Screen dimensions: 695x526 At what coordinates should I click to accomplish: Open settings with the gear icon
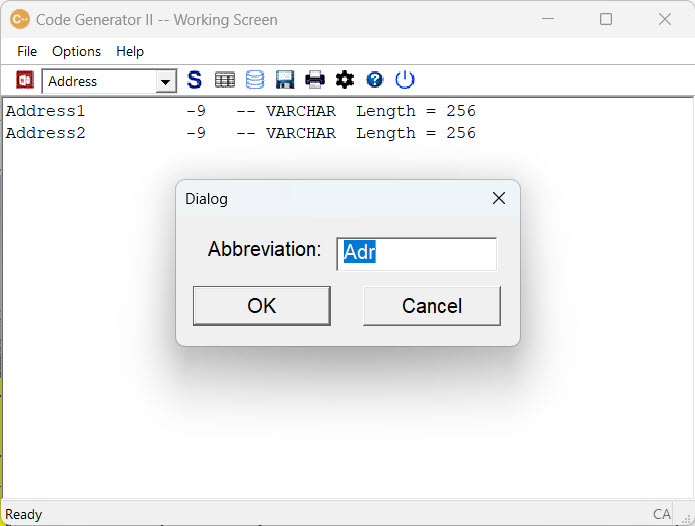coord(345,80)
